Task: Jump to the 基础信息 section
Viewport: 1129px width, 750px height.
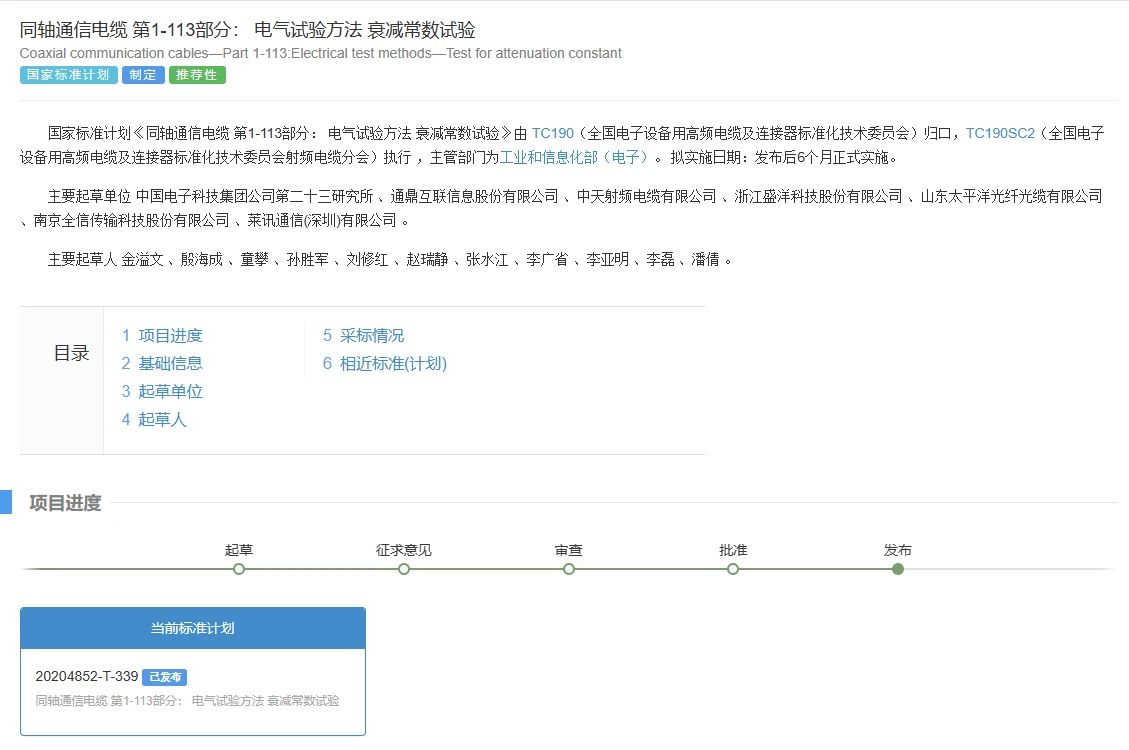Action: click(170, 363)
